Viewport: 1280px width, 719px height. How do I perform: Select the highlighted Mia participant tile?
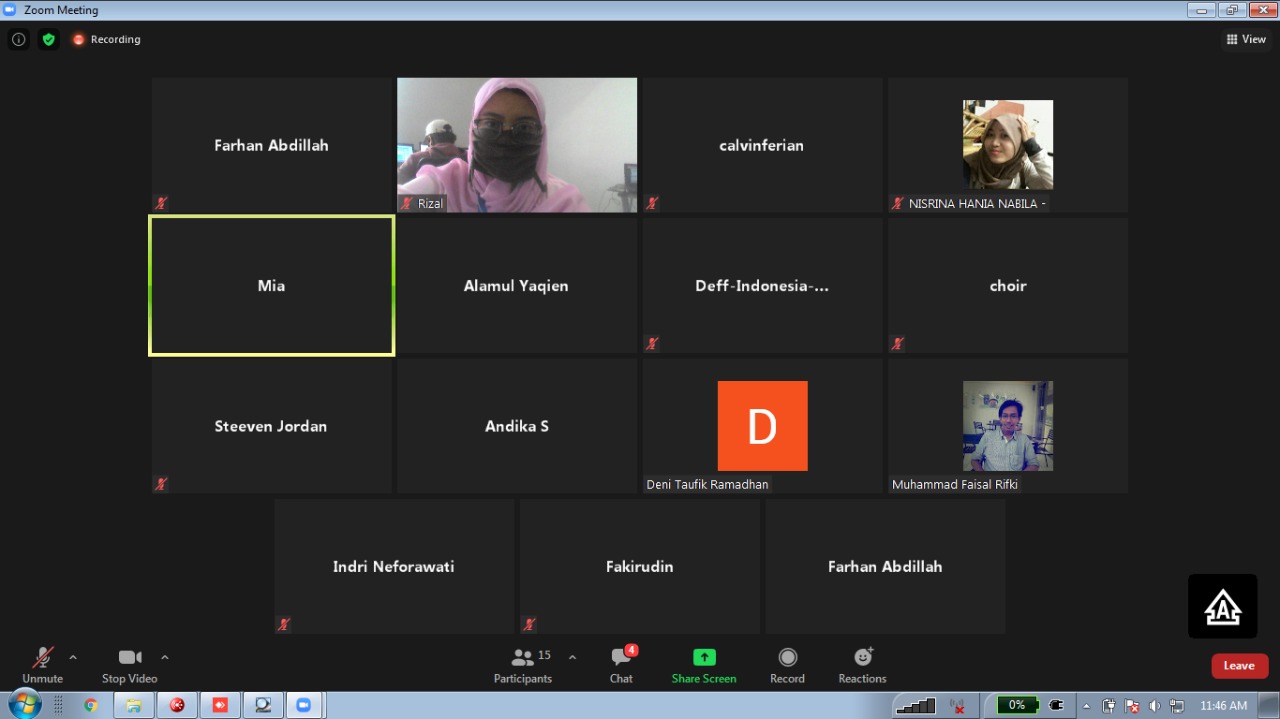pos(271,286)
